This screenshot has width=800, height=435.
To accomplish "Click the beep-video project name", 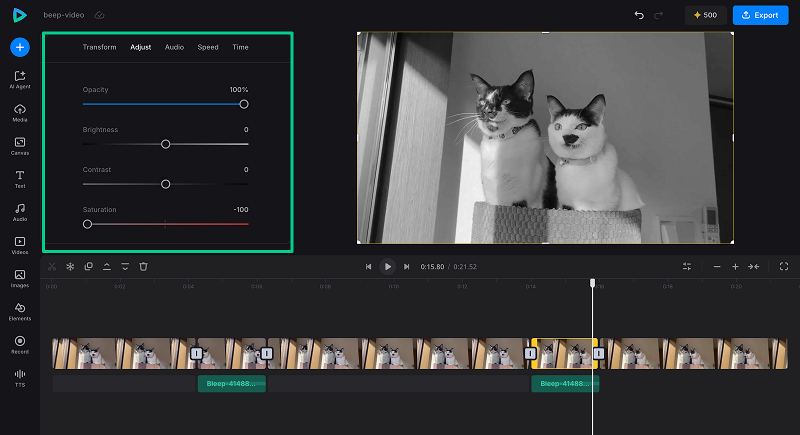I will click(x=64, y=15).
